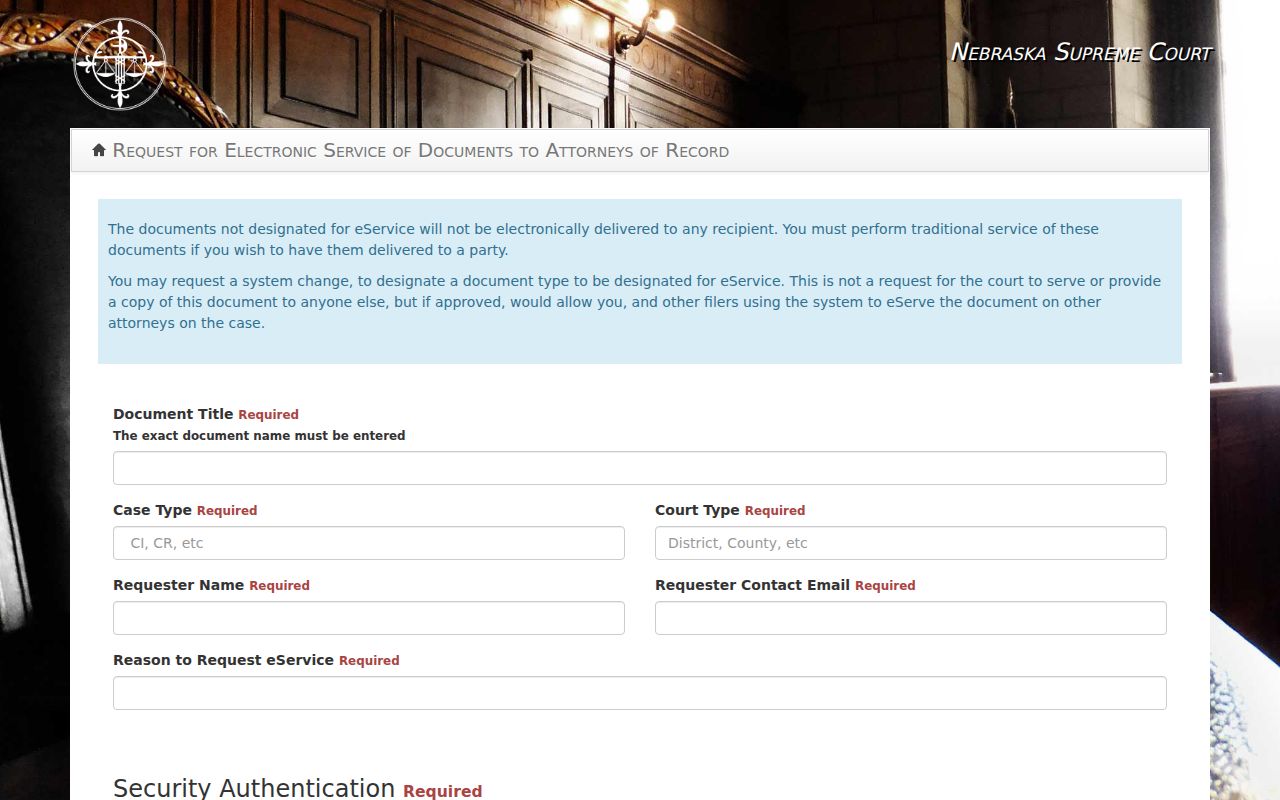Click the home icon in the header
This screenshot has width=1280, height=800.
click(99, 150)
